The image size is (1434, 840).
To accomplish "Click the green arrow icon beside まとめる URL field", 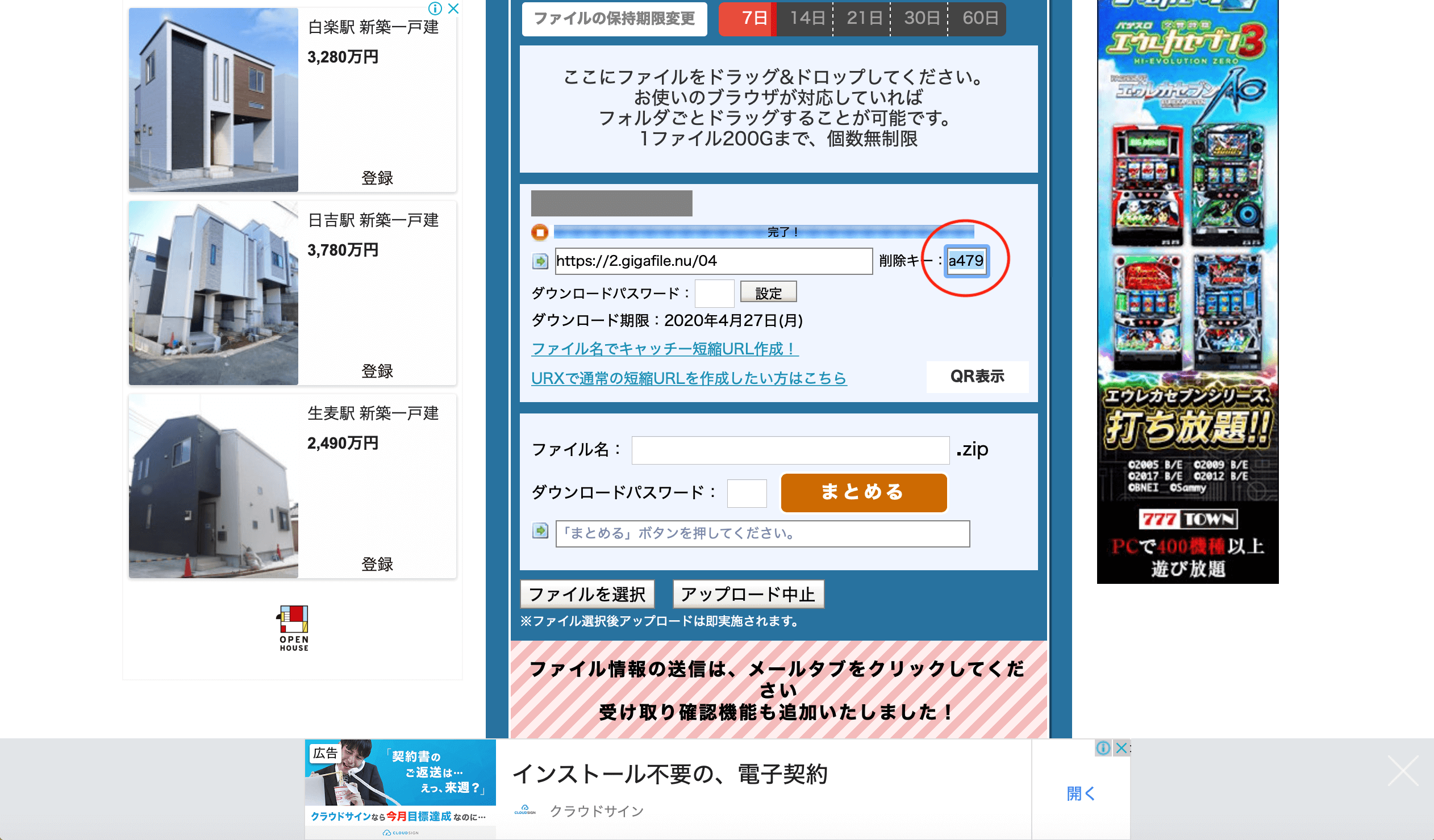I will (540, 530).
